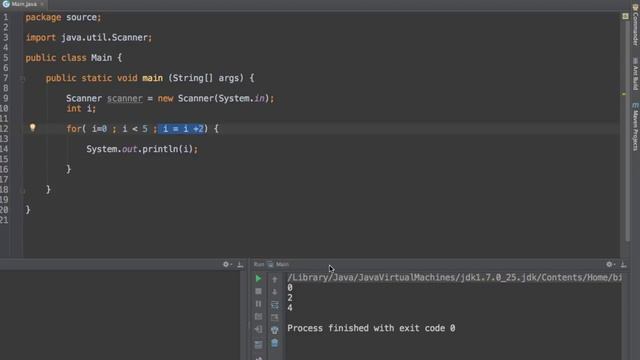This screenshot has width=640, height=360.
Task: Click console output value 4
Action: point(290,308)
